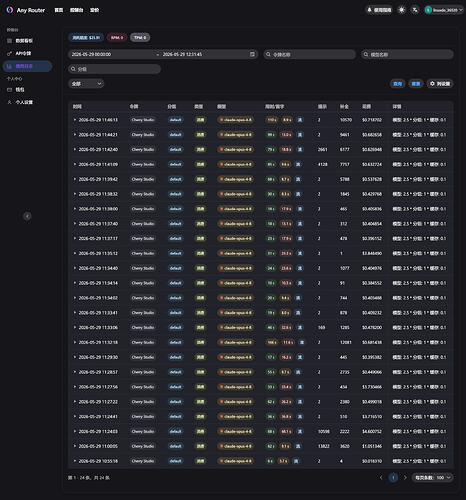The width and height of the screenshot is (466, 500).
Task: Open the second navigation item in top bar
Action: [76, 10]
